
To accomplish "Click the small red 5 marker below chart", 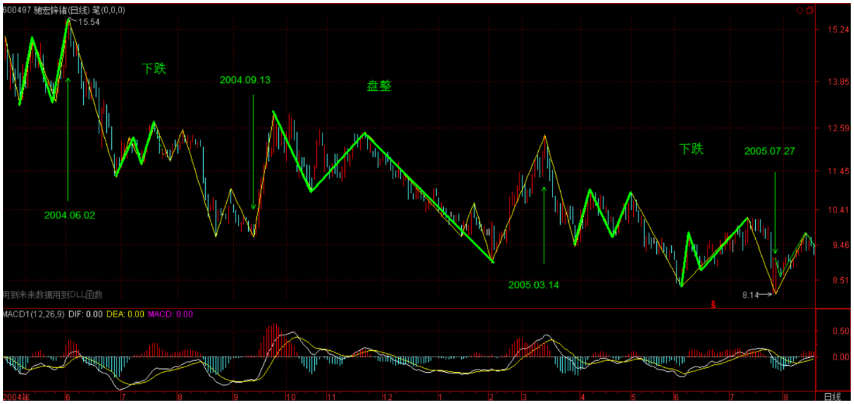I will pos(713,303).
